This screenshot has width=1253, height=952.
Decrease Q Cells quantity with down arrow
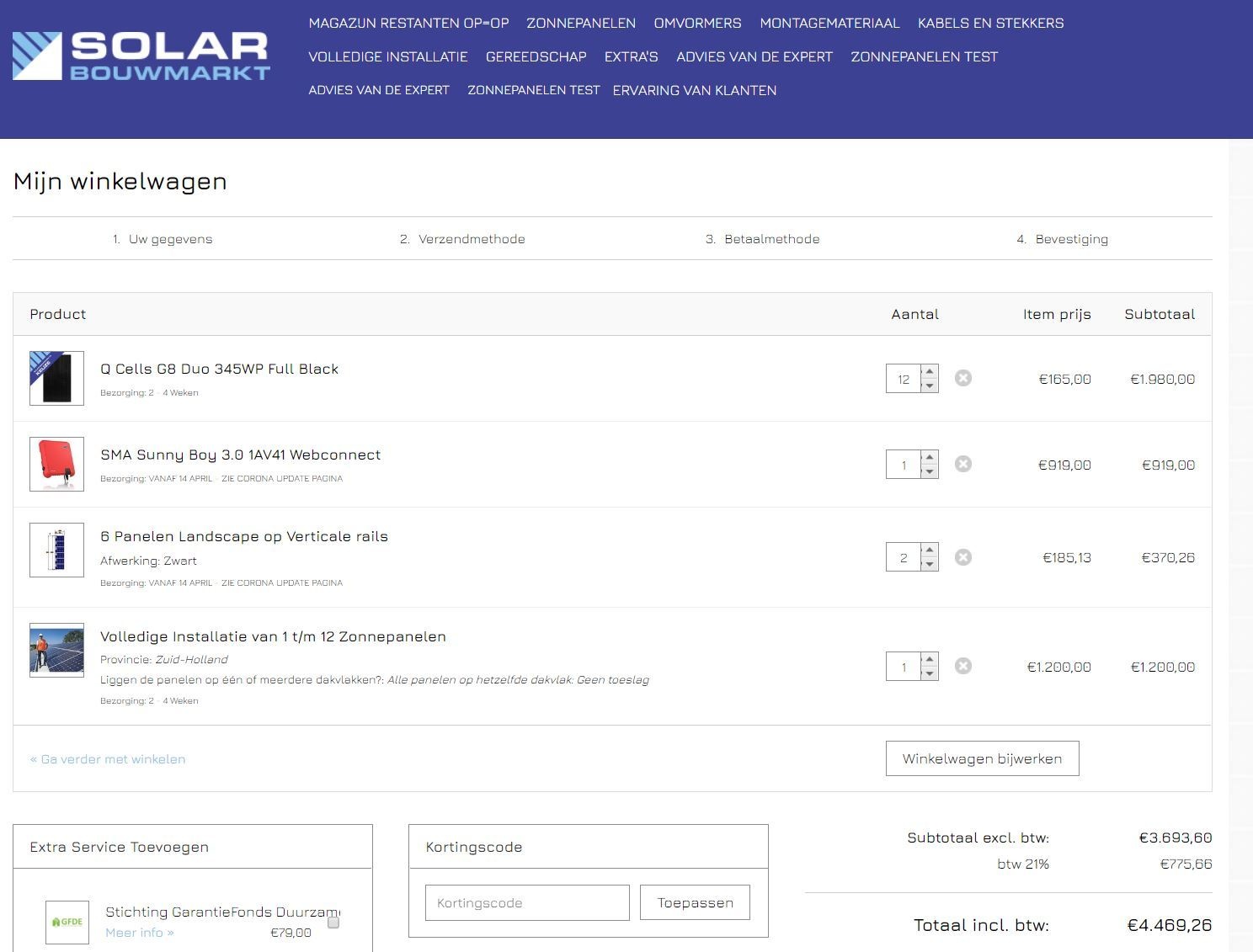coord(930,386)
